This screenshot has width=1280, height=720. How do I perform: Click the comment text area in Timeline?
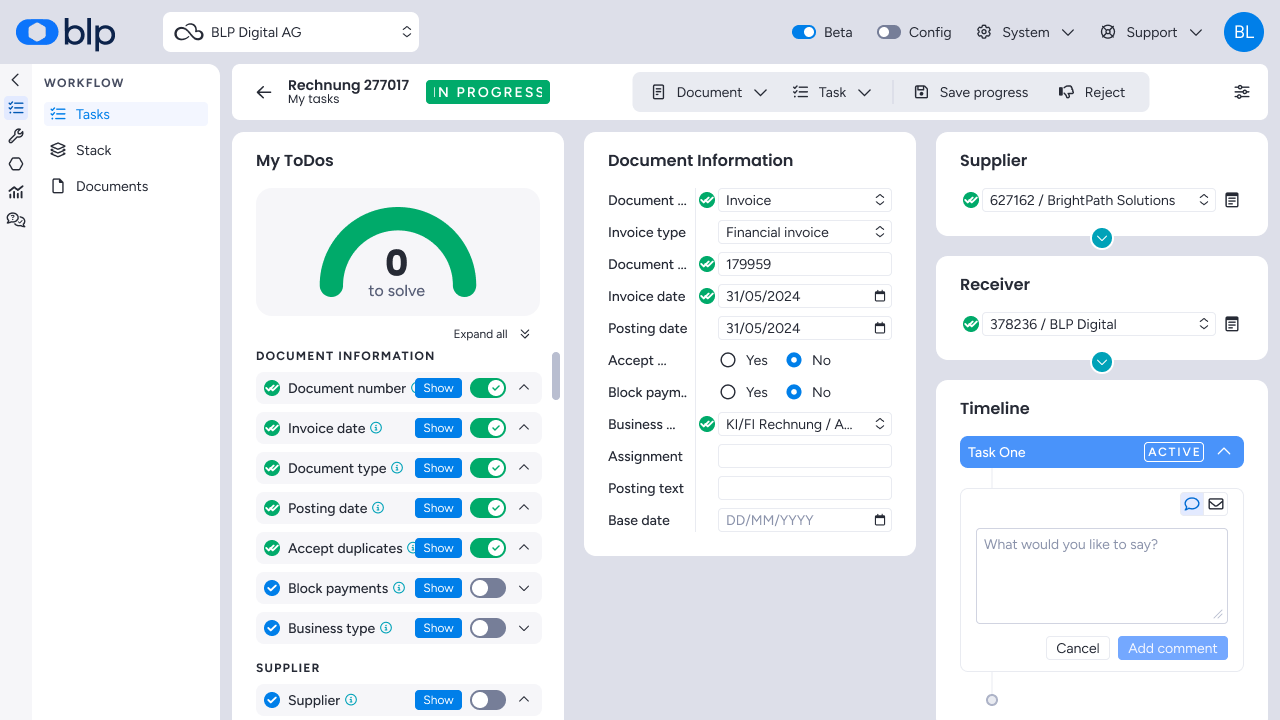1102,576
